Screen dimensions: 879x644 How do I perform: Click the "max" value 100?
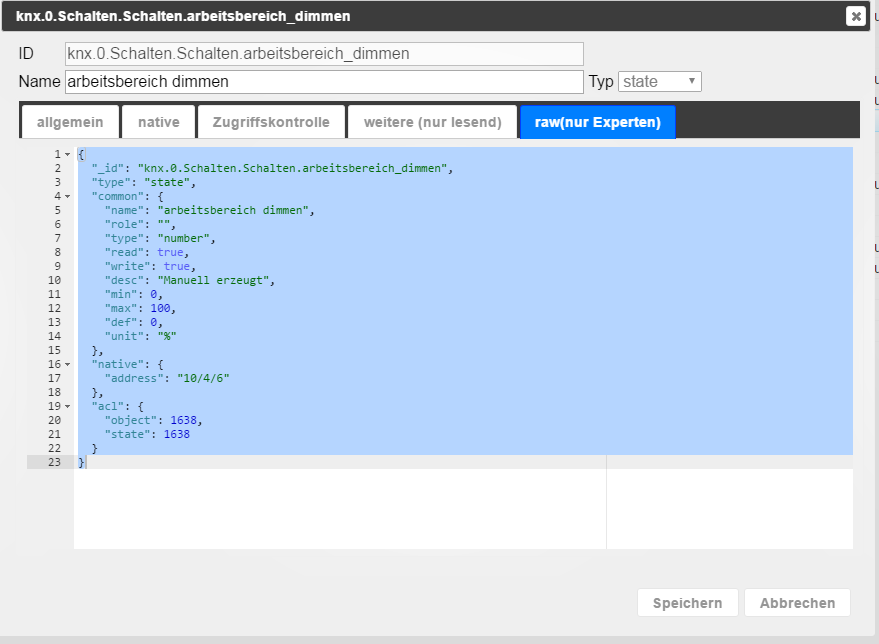click(160, 308)
